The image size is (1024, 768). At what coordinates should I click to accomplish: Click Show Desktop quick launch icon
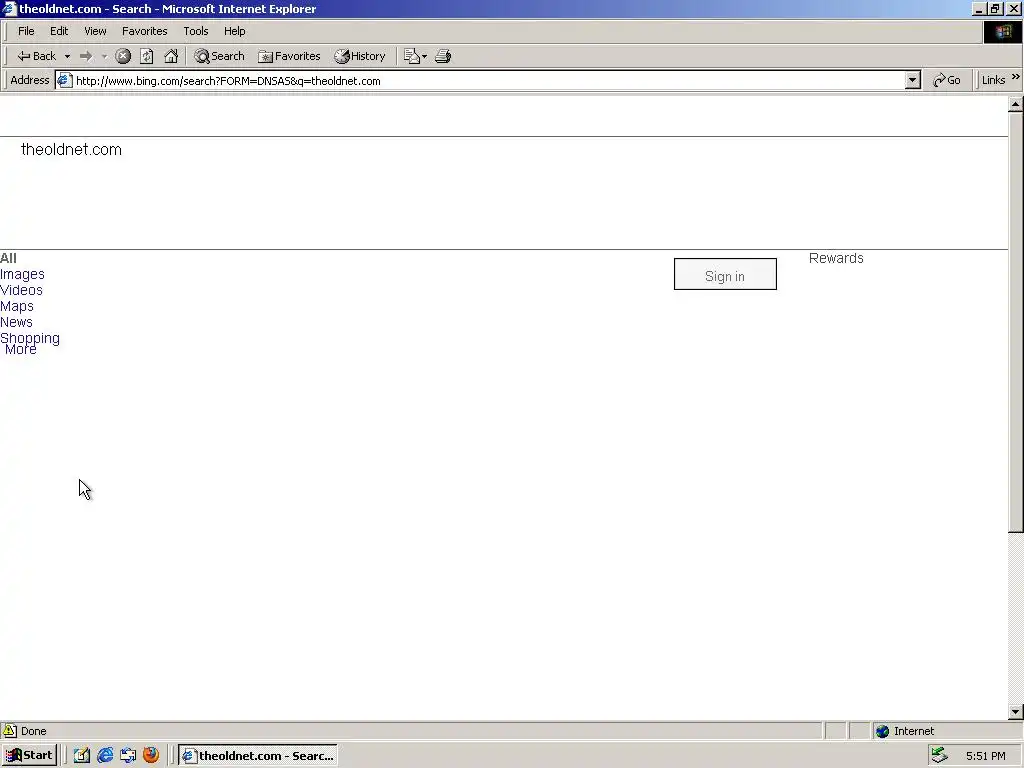[82, 756]
